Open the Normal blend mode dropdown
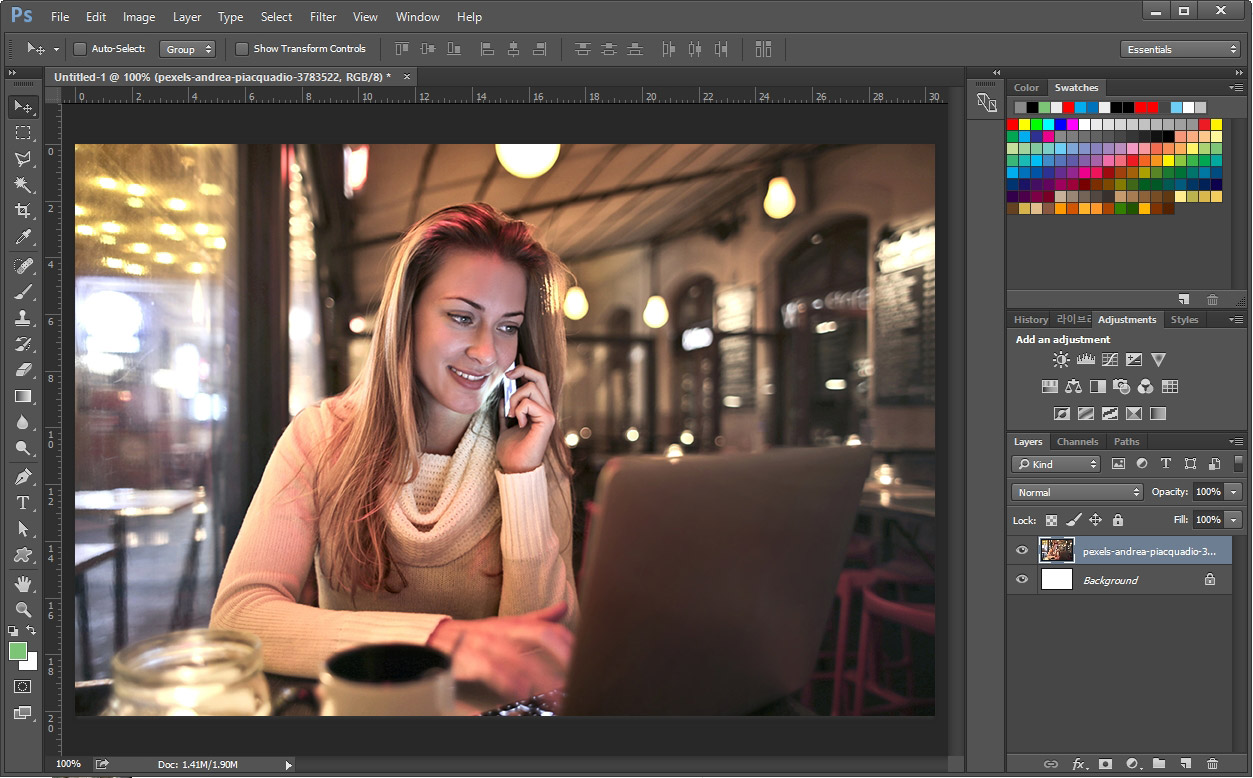This screenshot has height=778, width=1253. pyautogui.click(x=1077, y=492)
